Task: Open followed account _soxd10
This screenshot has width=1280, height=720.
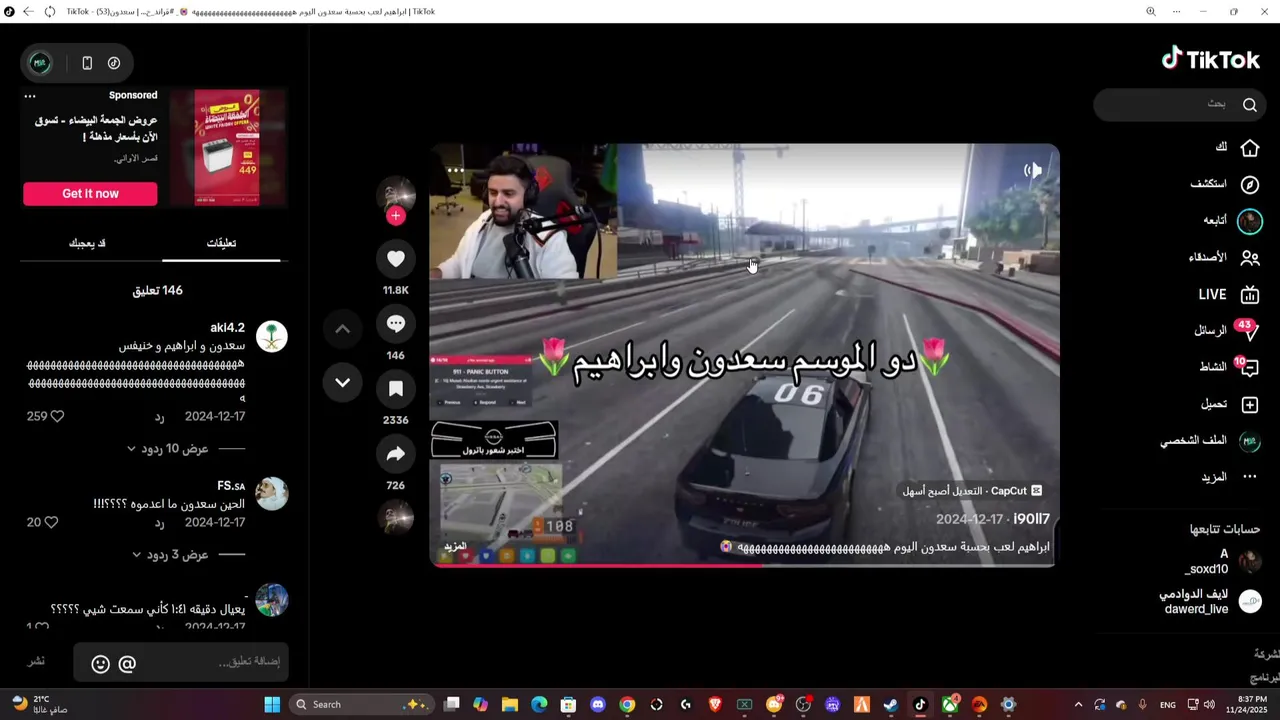Action: [x=1222, y=562]
